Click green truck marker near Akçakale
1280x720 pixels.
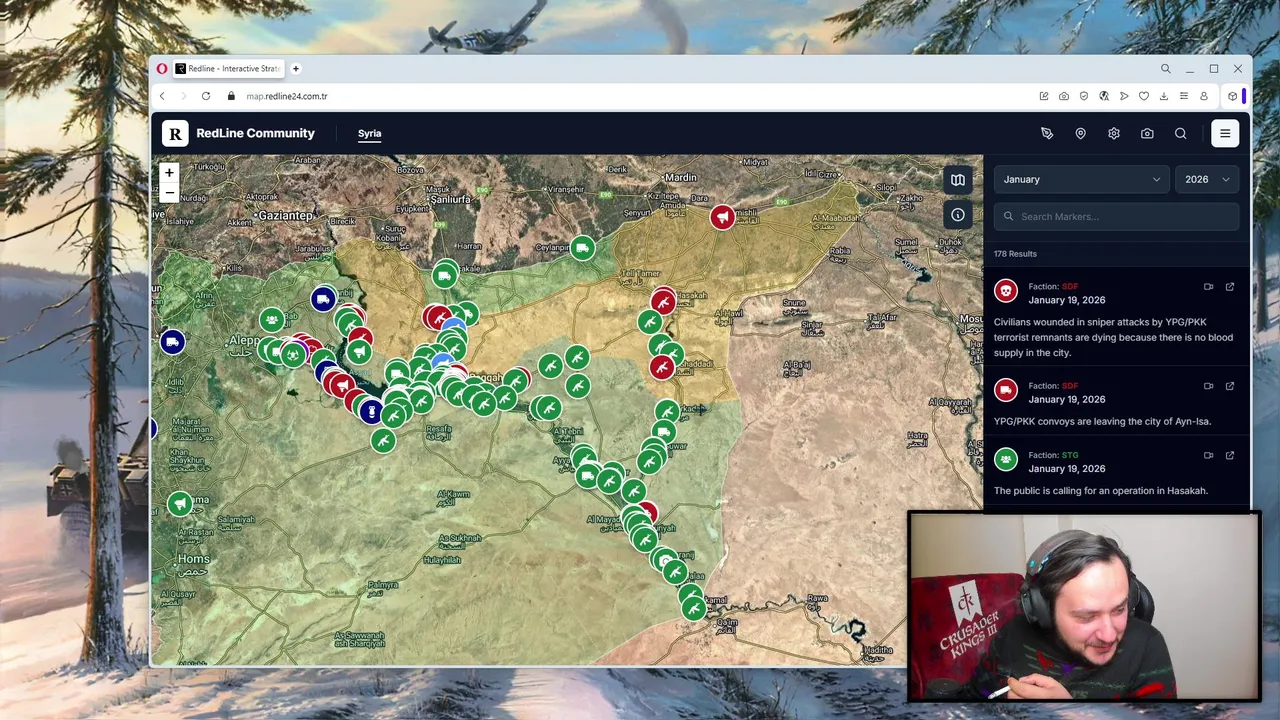point(445,275)
